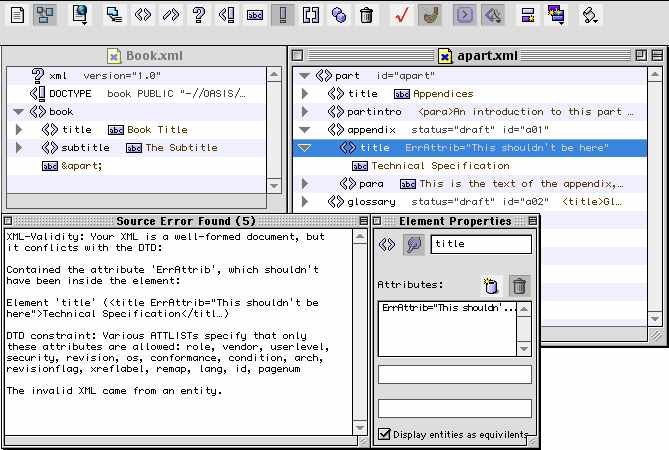Viewport: 669px width, 450px height.
Task: Click the down arrow of Source Error scrollbar
Action: (x=360, y=427)
